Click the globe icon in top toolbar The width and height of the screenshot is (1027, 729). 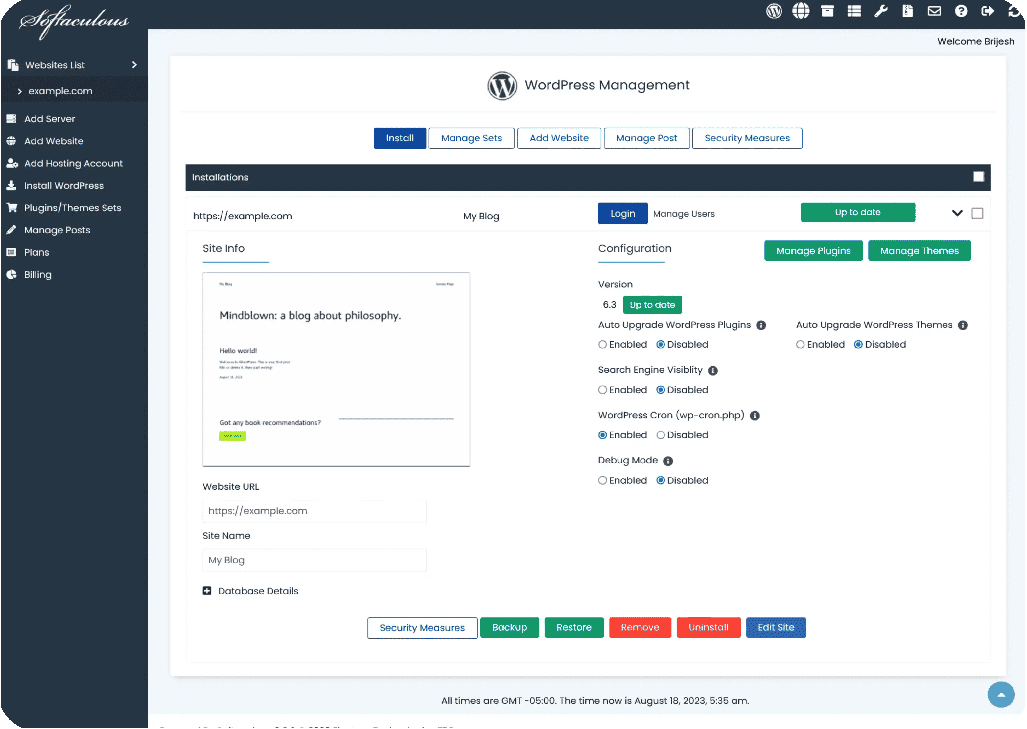pos(801,11)
